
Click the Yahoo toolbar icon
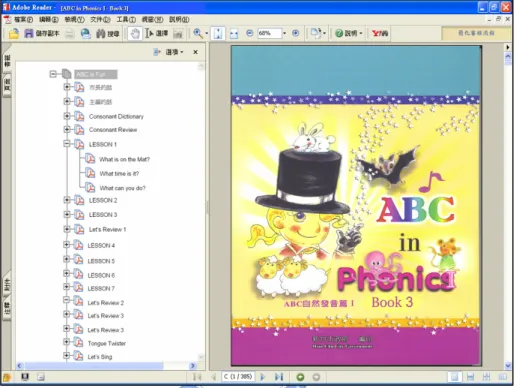pyautogui.click(x=380, y=33)
